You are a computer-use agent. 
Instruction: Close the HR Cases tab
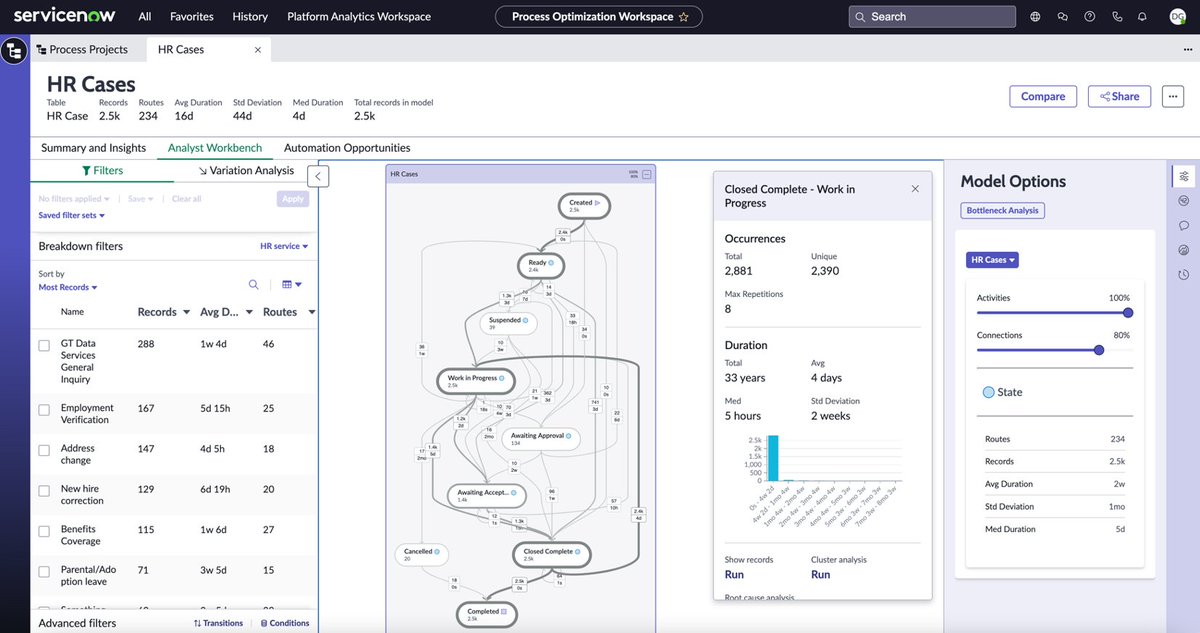pyautogui.click(x=258, y=49)
